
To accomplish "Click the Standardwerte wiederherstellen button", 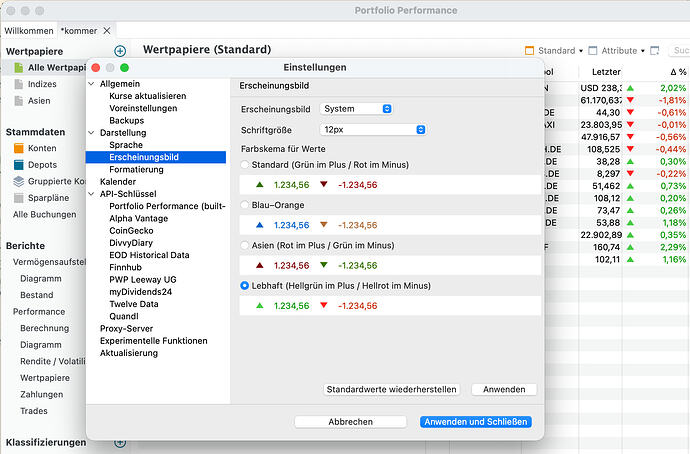I will click(x=392, y=389).
